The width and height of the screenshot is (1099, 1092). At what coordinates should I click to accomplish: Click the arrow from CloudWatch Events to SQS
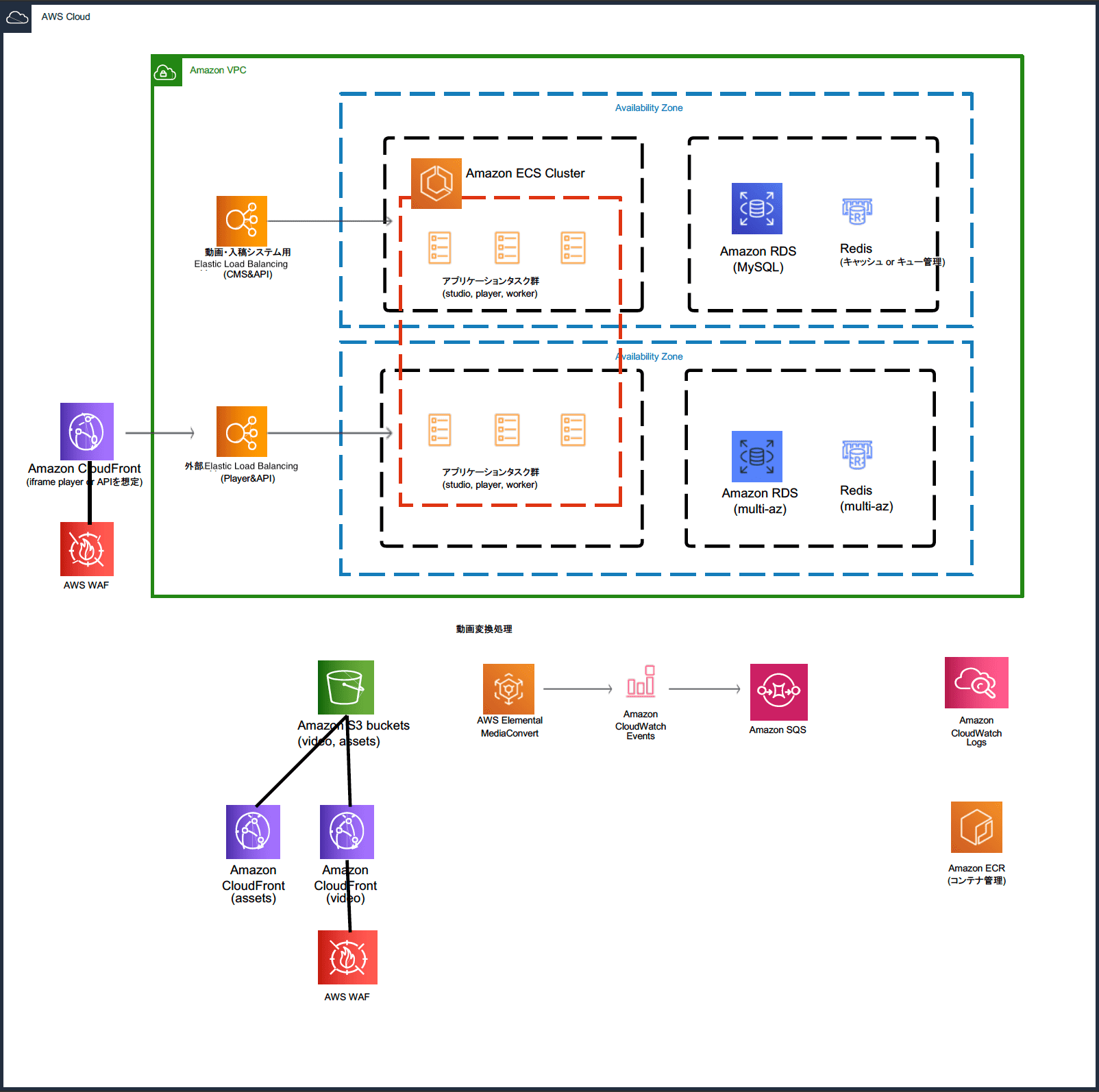point(705,689)
